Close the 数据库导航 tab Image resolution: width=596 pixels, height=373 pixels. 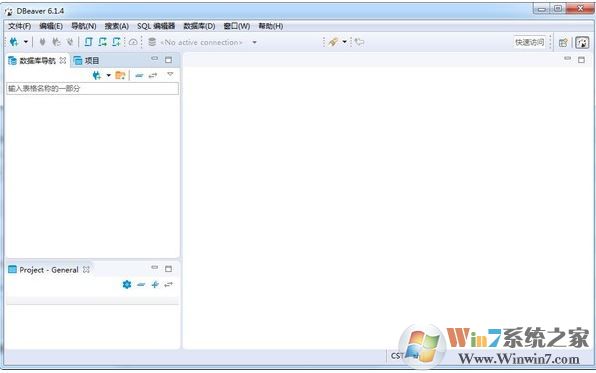[63, 60]
